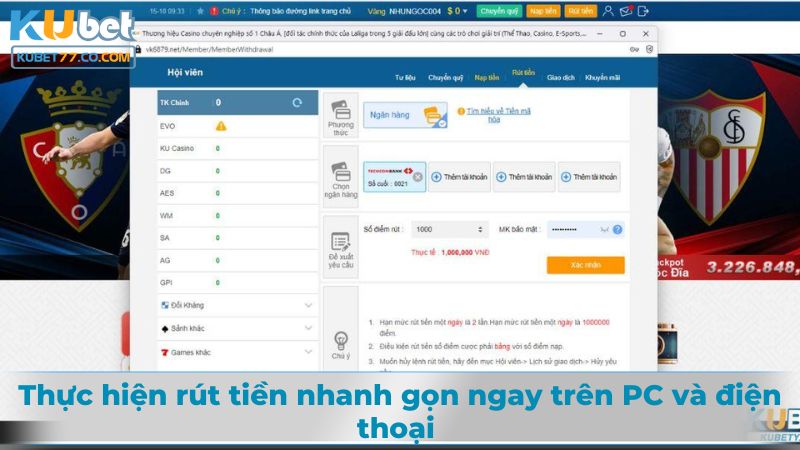The image size is (800, 450).
Task: Expand the Sảnh khác section
Action: tap(307, 328)
